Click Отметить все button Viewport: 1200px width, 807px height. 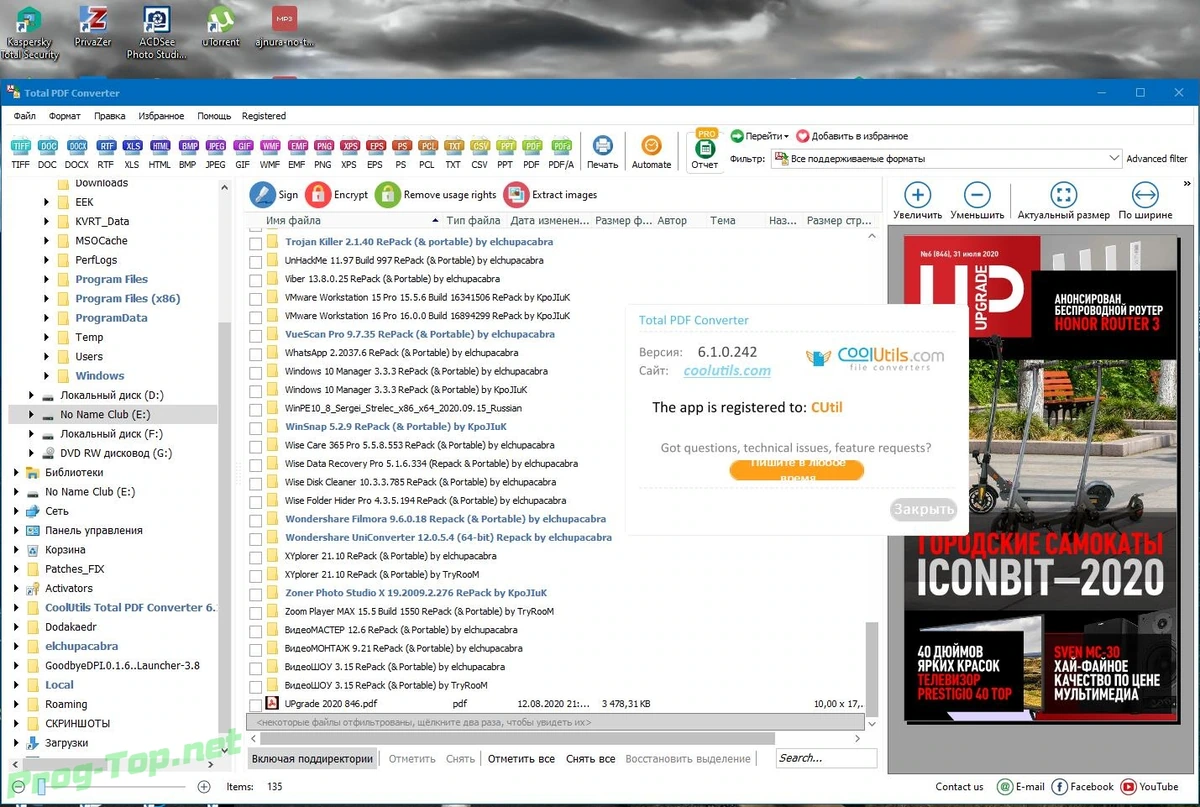click(521, 759)
